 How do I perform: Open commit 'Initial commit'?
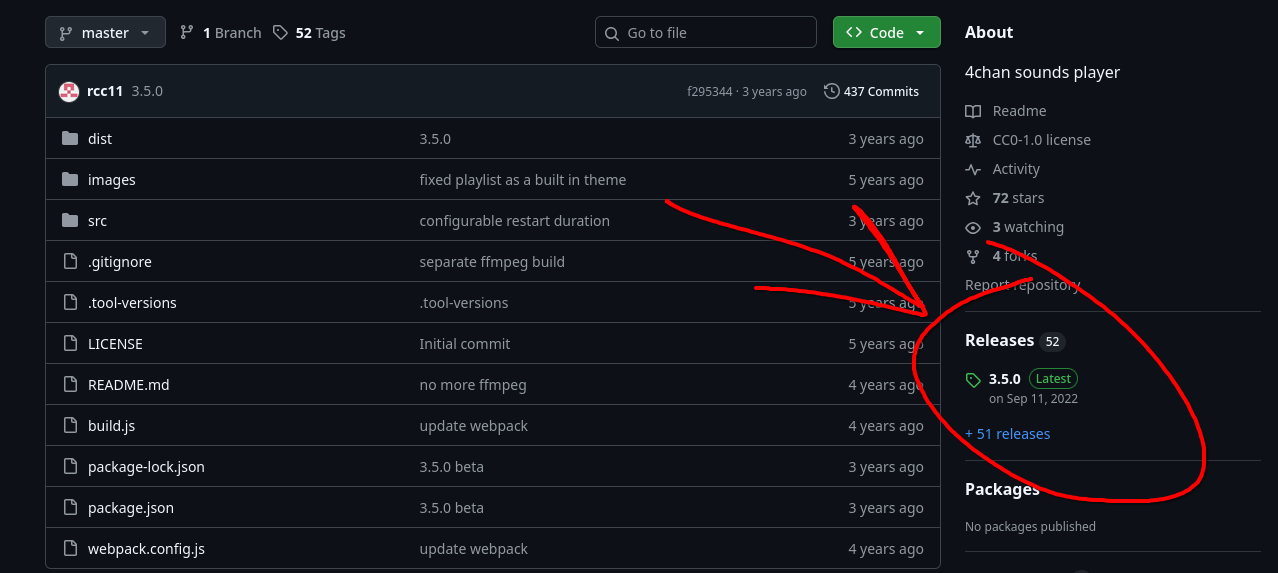(465, 344)
